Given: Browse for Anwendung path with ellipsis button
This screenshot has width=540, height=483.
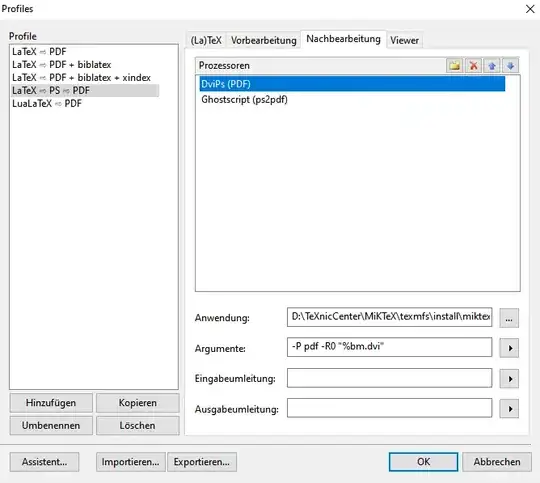Looking at the screenshot, I should [x=509, y=318].
